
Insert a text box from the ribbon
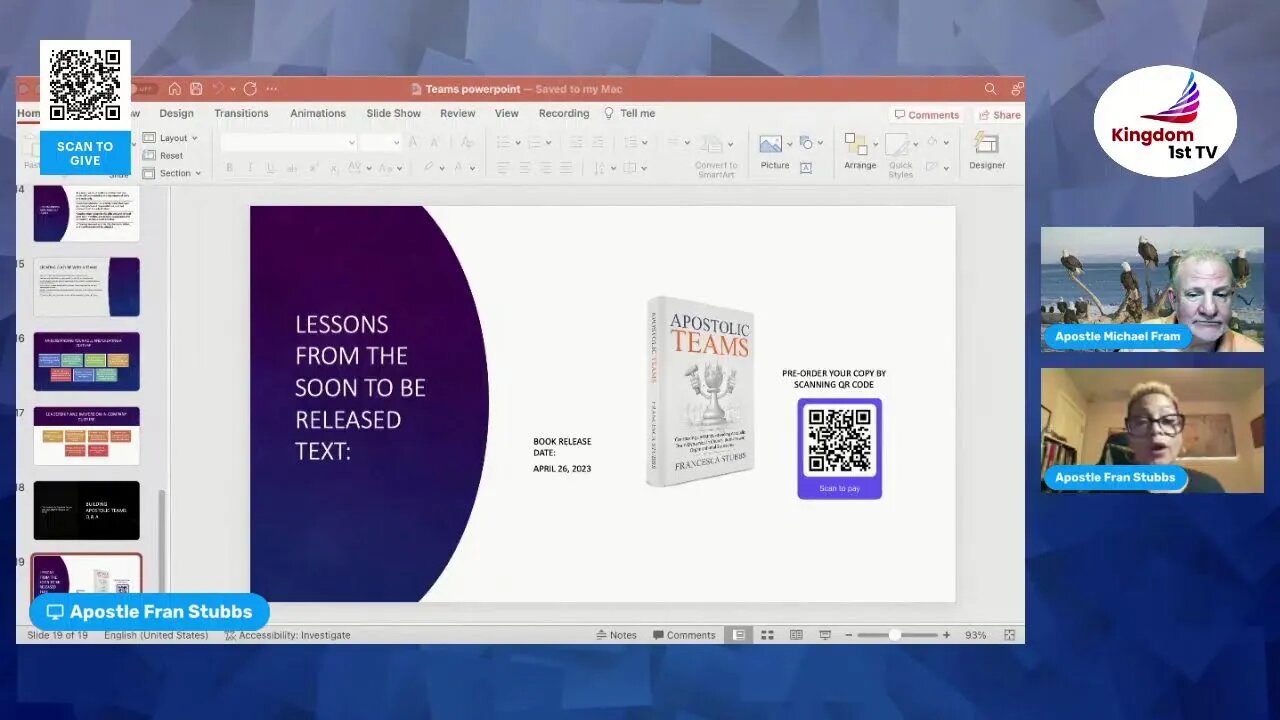pos(806,167)
